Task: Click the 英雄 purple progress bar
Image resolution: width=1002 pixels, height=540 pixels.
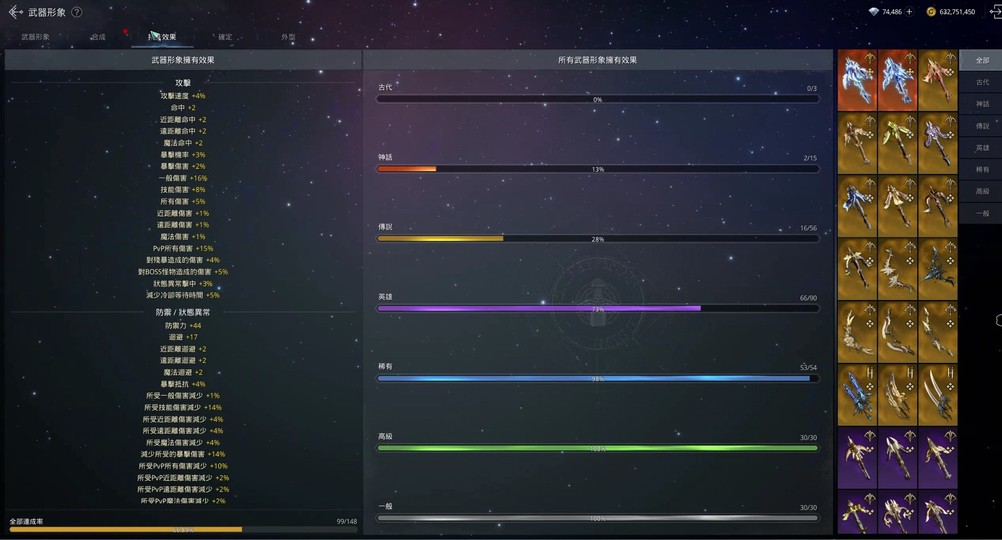Action: coord(597,309)
